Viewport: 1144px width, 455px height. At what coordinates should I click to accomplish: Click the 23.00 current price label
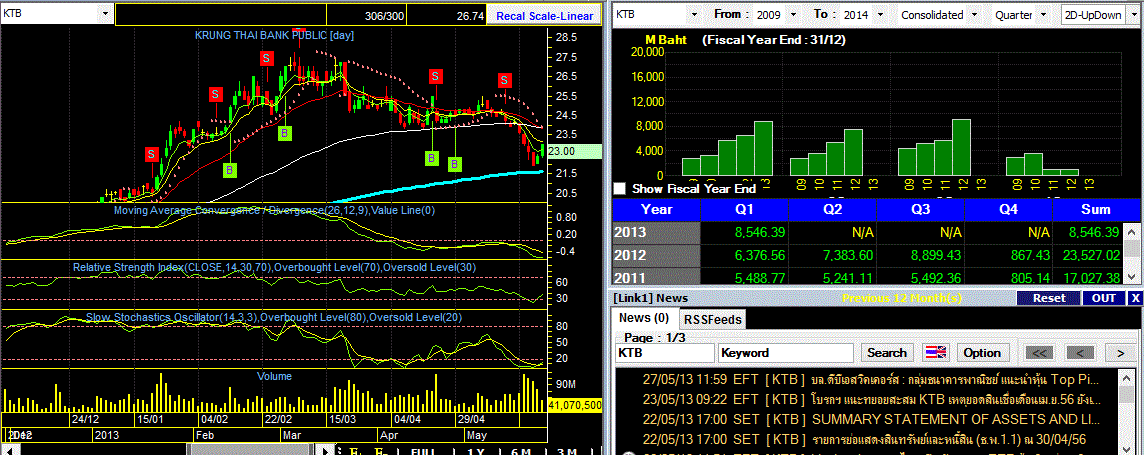[x=572, y=152]
